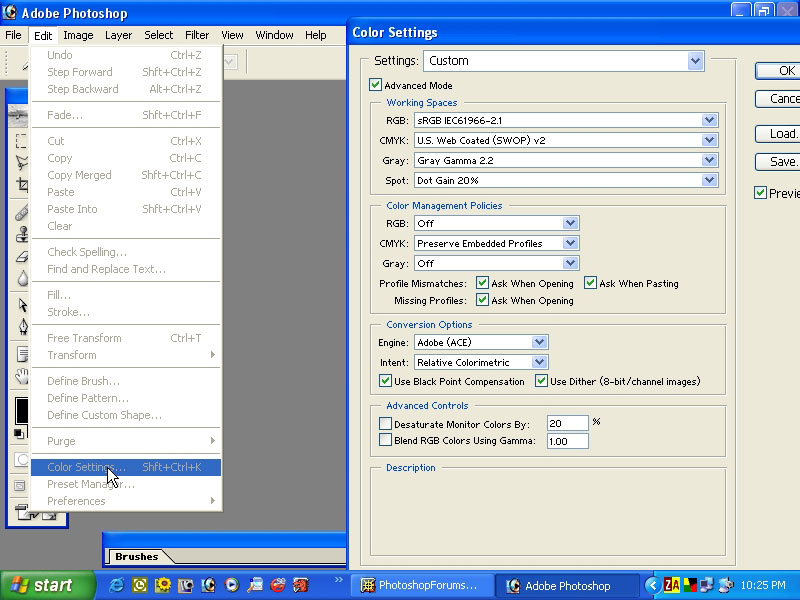Select the Crop tool in toolbox
Viewport: 800px width, 600px height.
(x=22, y=185)
